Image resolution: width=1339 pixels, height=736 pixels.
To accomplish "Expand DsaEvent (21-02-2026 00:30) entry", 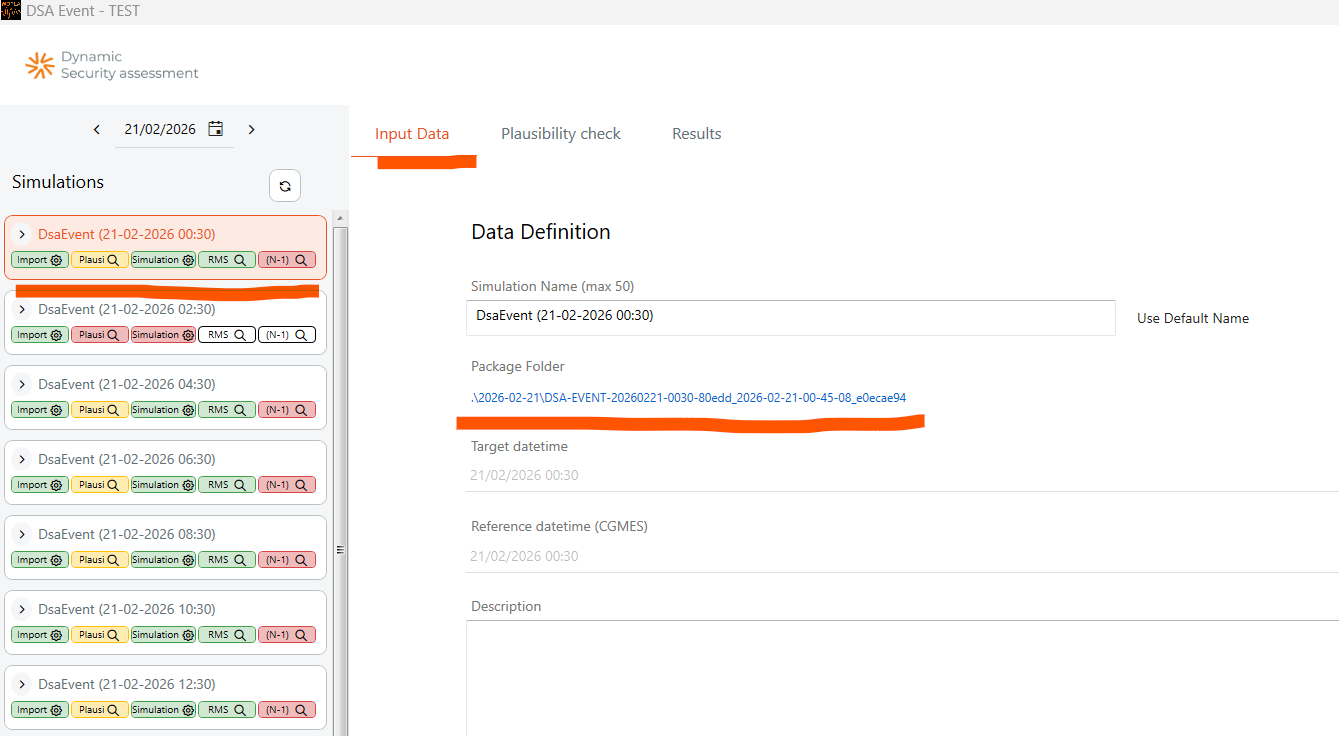I will (x=22, y=234).
